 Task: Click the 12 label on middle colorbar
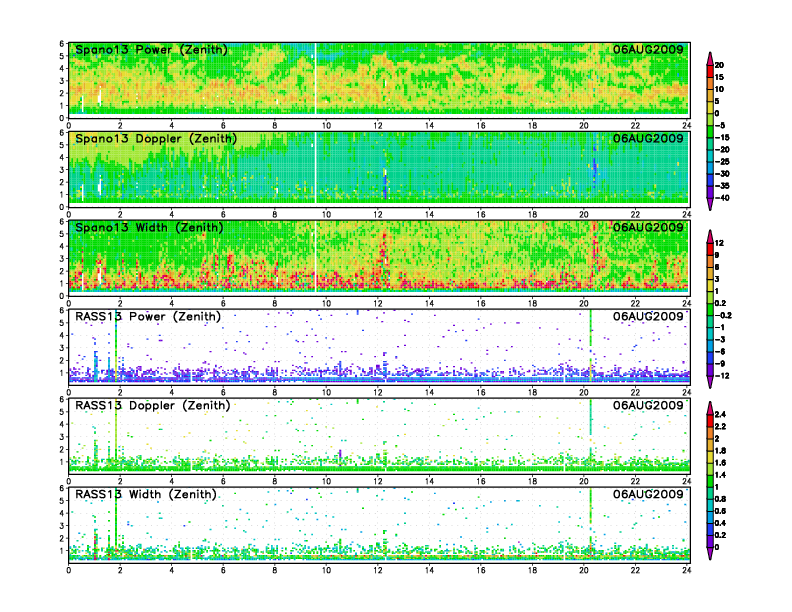pos(719,243)
